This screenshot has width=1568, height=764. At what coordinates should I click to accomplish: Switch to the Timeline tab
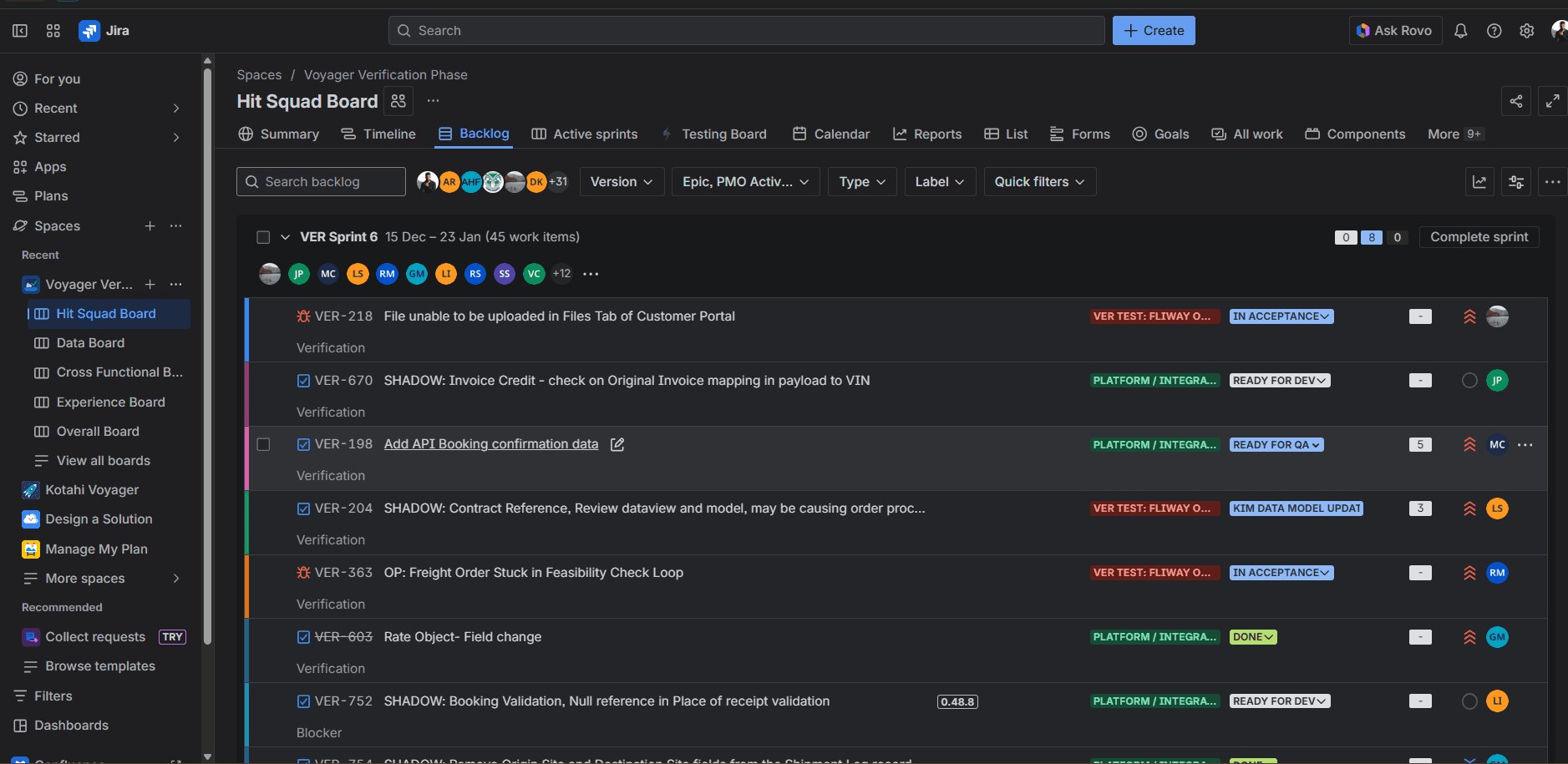378,134
